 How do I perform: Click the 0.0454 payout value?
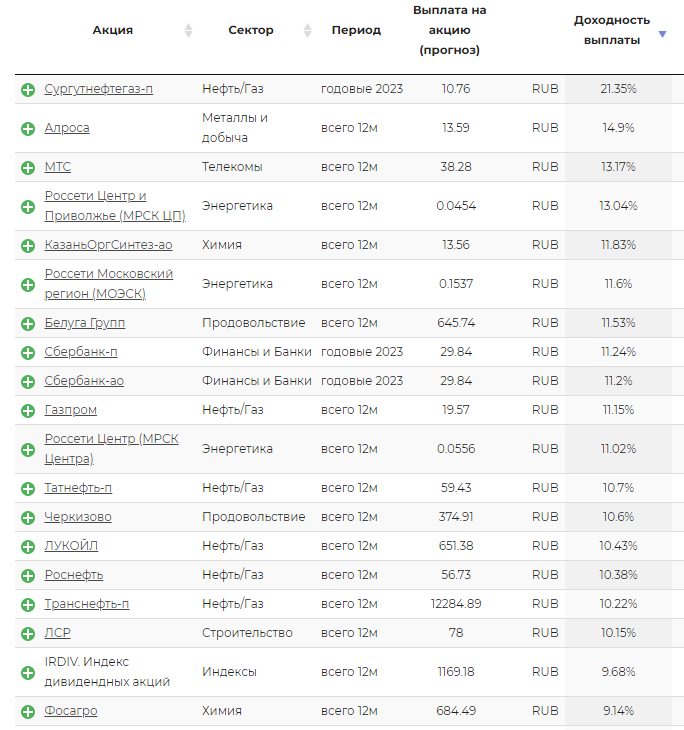point(456,206)
